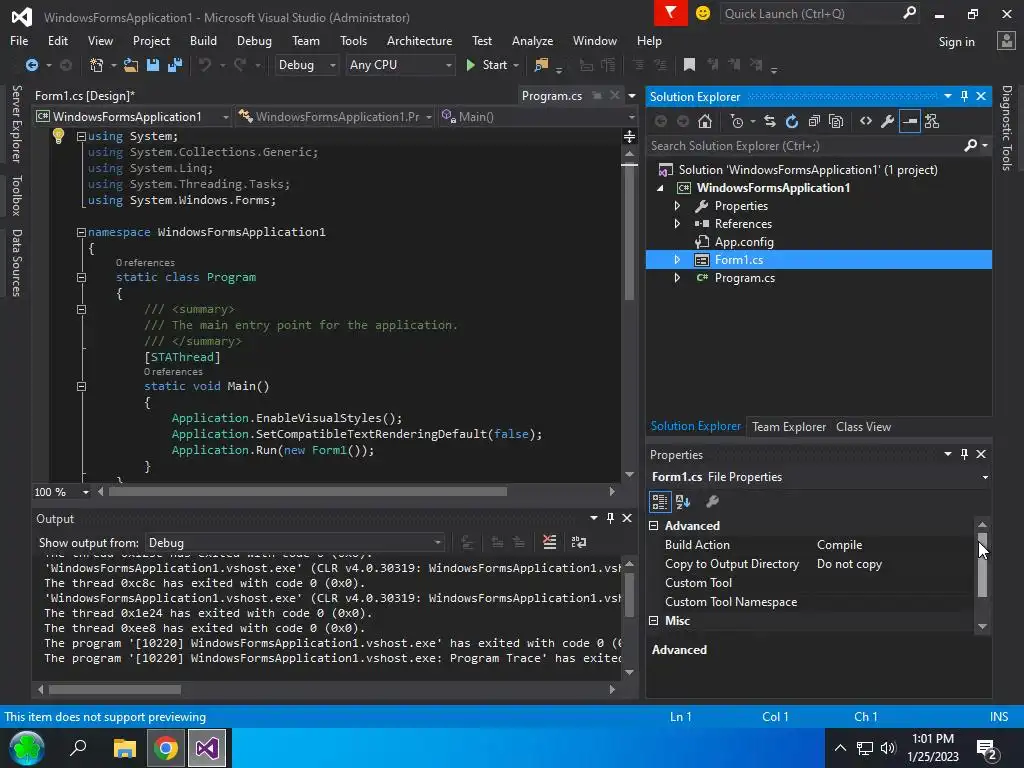Click the Properties panel vertical scrollbar thumb

point(982,565)
